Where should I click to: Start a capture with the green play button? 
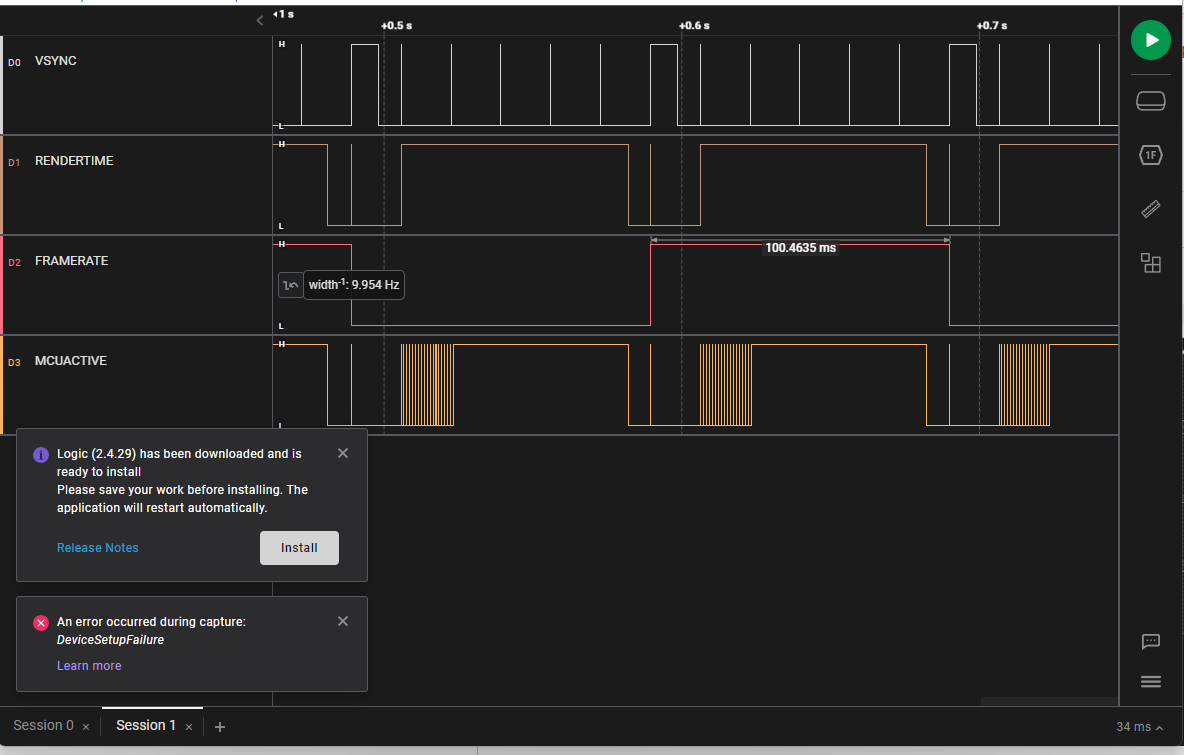pos(1150,40)
